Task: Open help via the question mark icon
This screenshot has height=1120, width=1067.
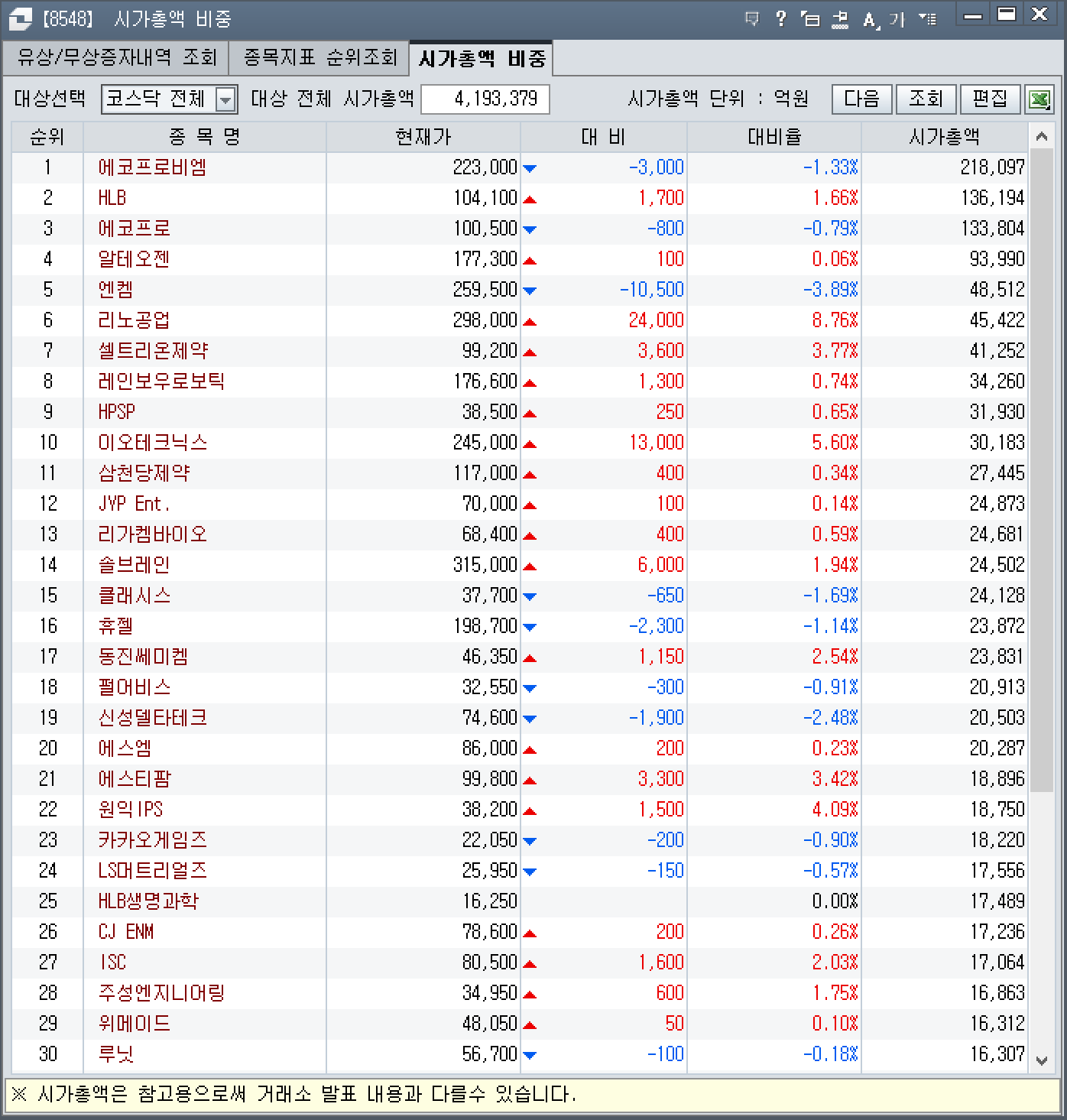Action: (x=780, y=19)
